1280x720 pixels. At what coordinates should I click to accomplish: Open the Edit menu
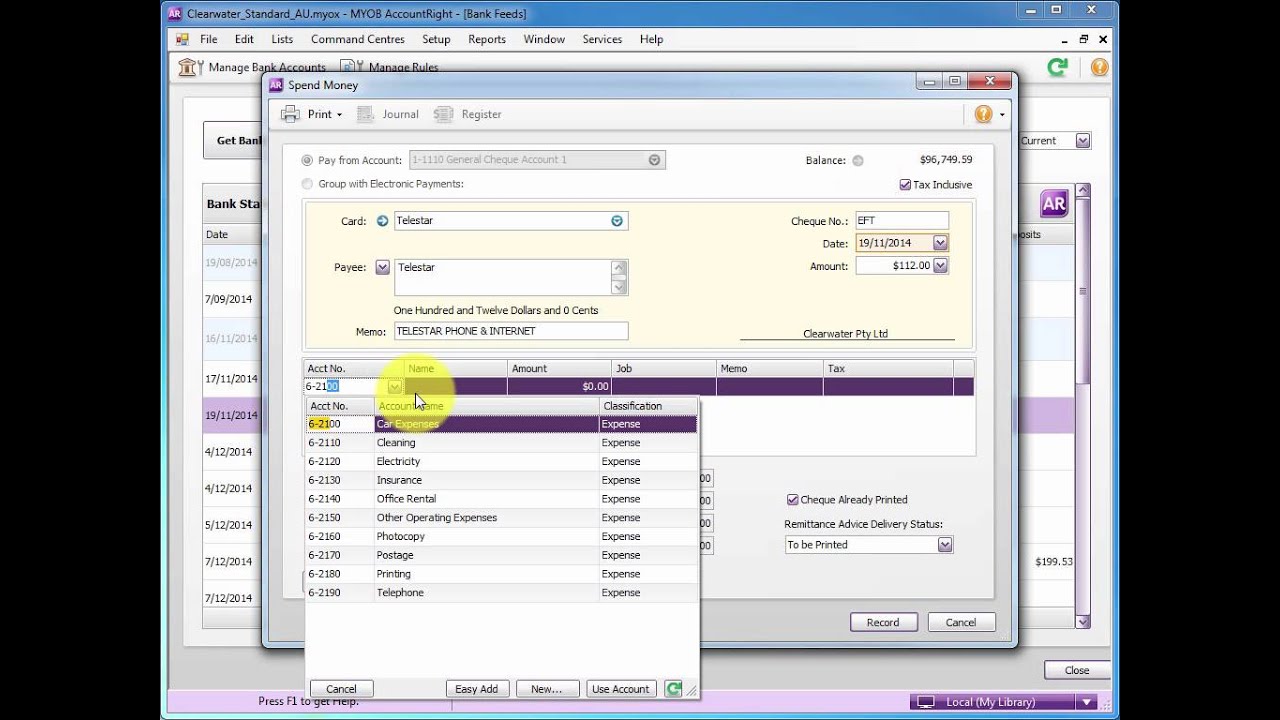pyautogui.click(x=244, y=39)
